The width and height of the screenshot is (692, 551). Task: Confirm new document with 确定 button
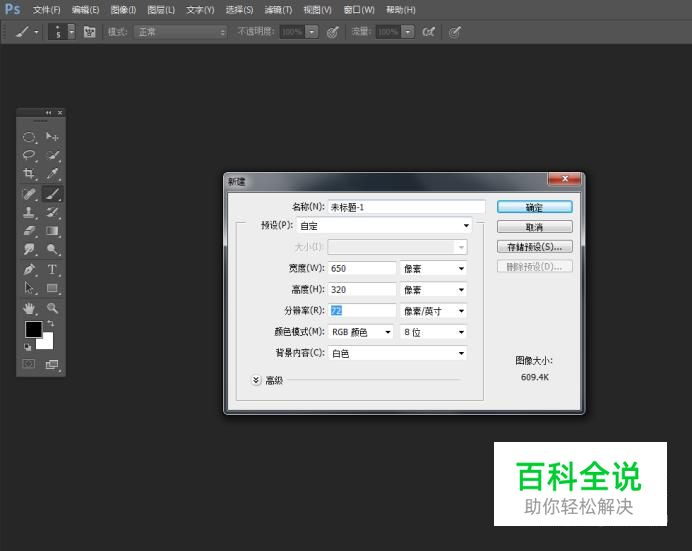(x=534, y=207)
